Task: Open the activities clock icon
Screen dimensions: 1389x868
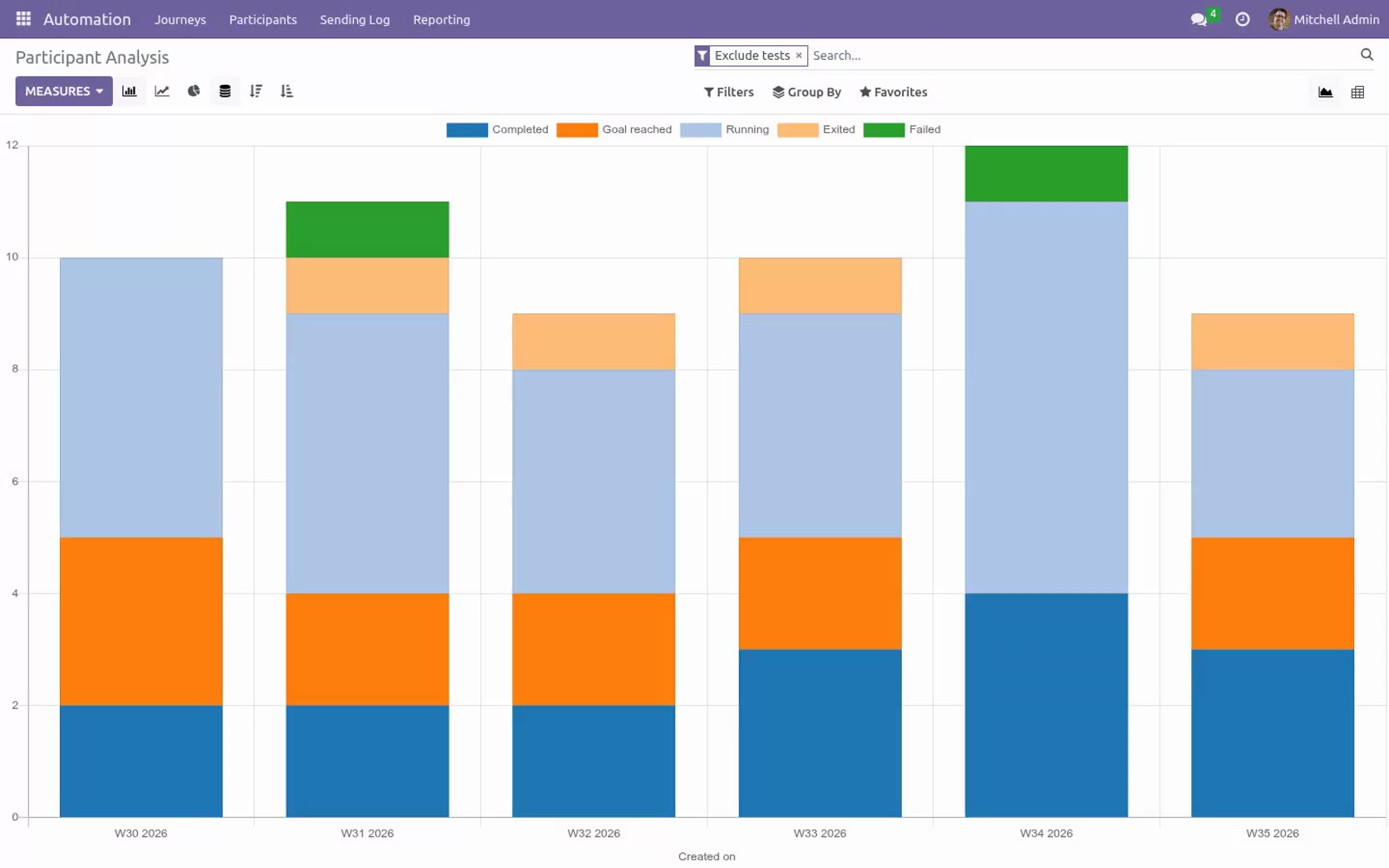Action: 1242,19
